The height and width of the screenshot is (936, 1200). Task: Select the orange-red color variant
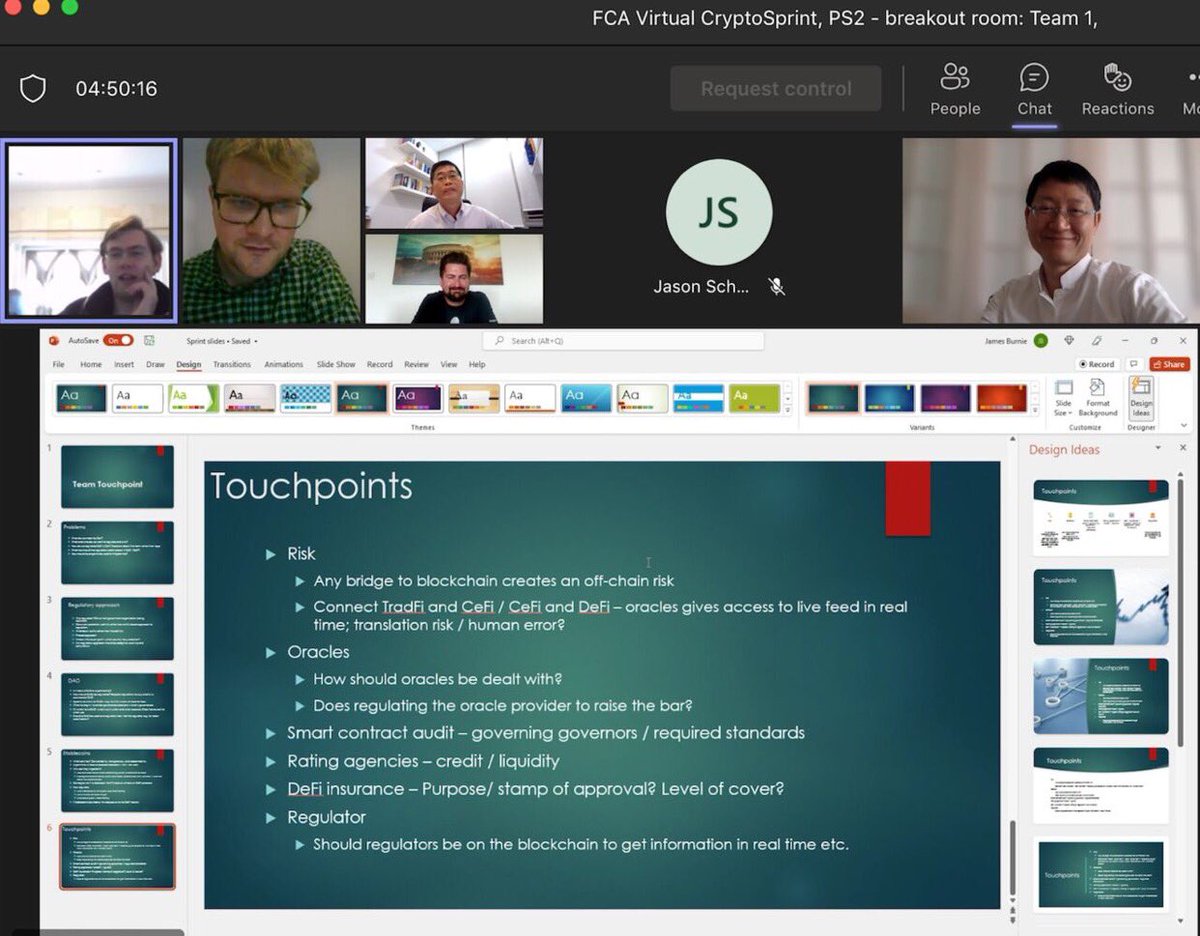point(1002,398)
